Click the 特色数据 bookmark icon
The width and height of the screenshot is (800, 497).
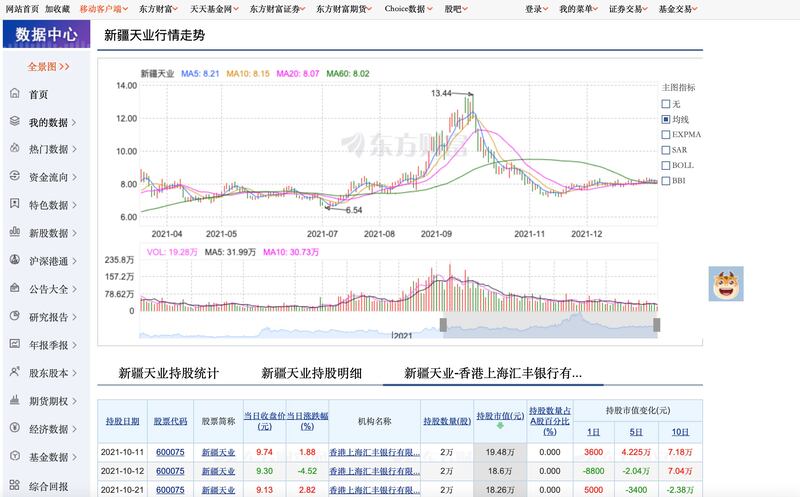coord(15,204)
